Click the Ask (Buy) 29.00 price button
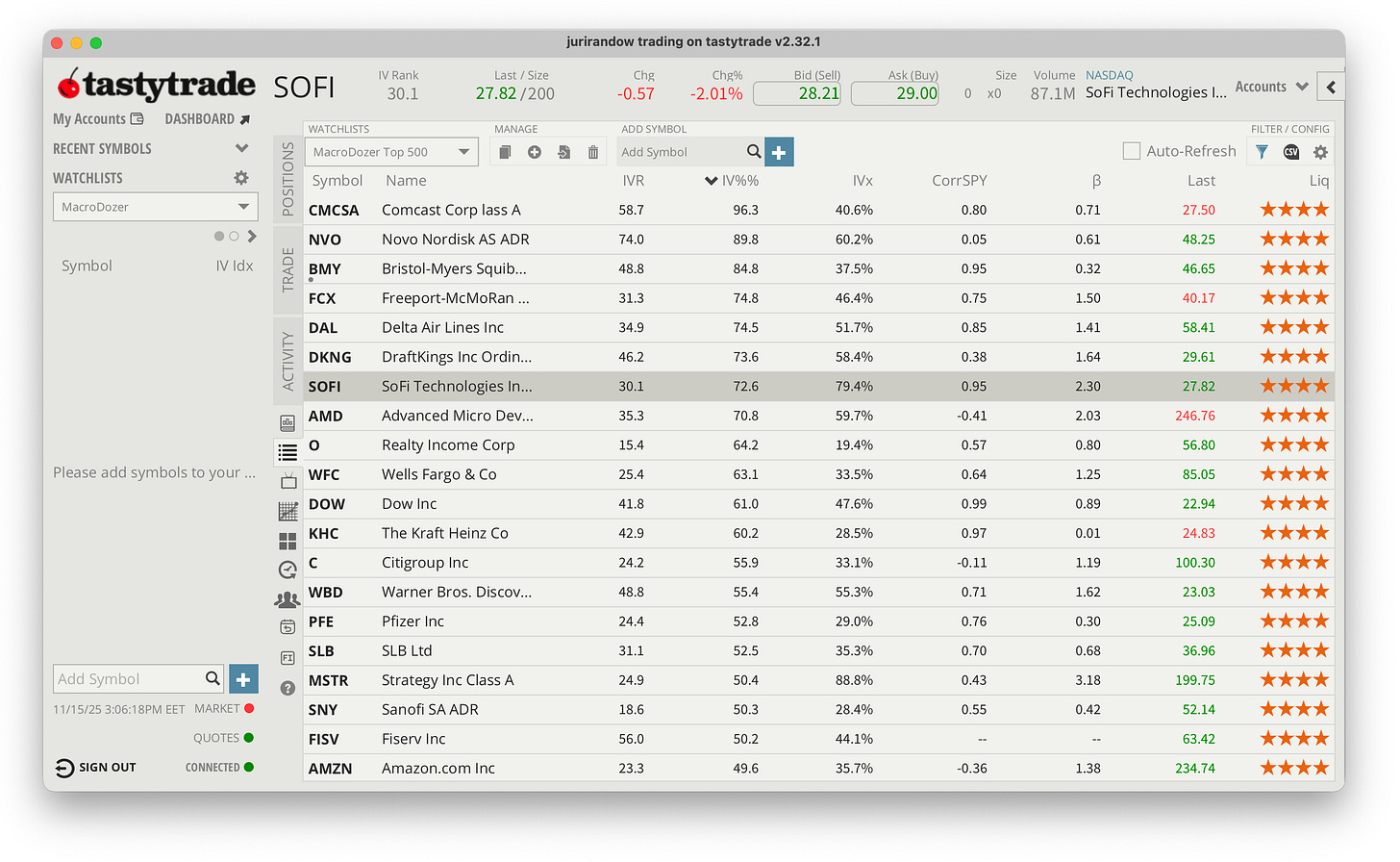Image resolution: width=1400 pixels, height=862 pixels. pos(895,93)
